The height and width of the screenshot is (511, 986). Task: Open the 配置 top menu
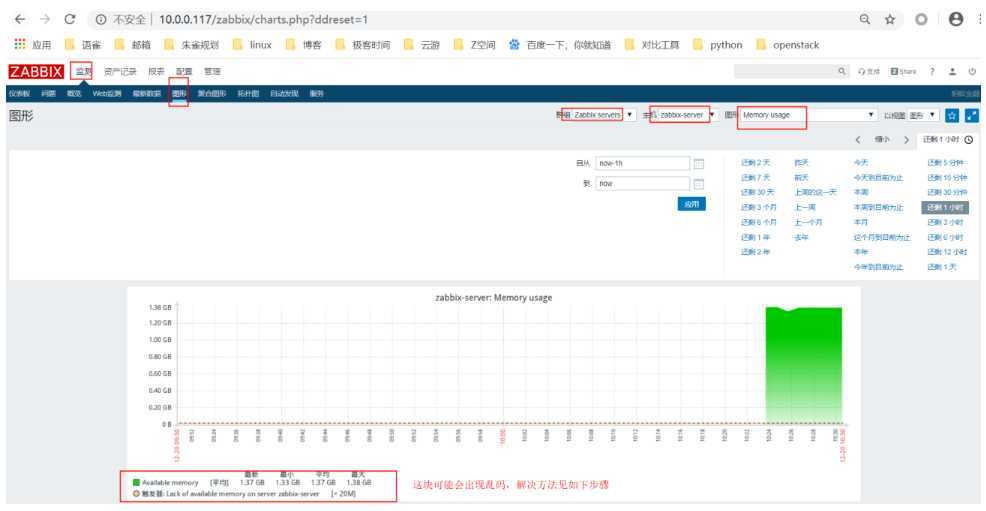(x=184, y=72)
